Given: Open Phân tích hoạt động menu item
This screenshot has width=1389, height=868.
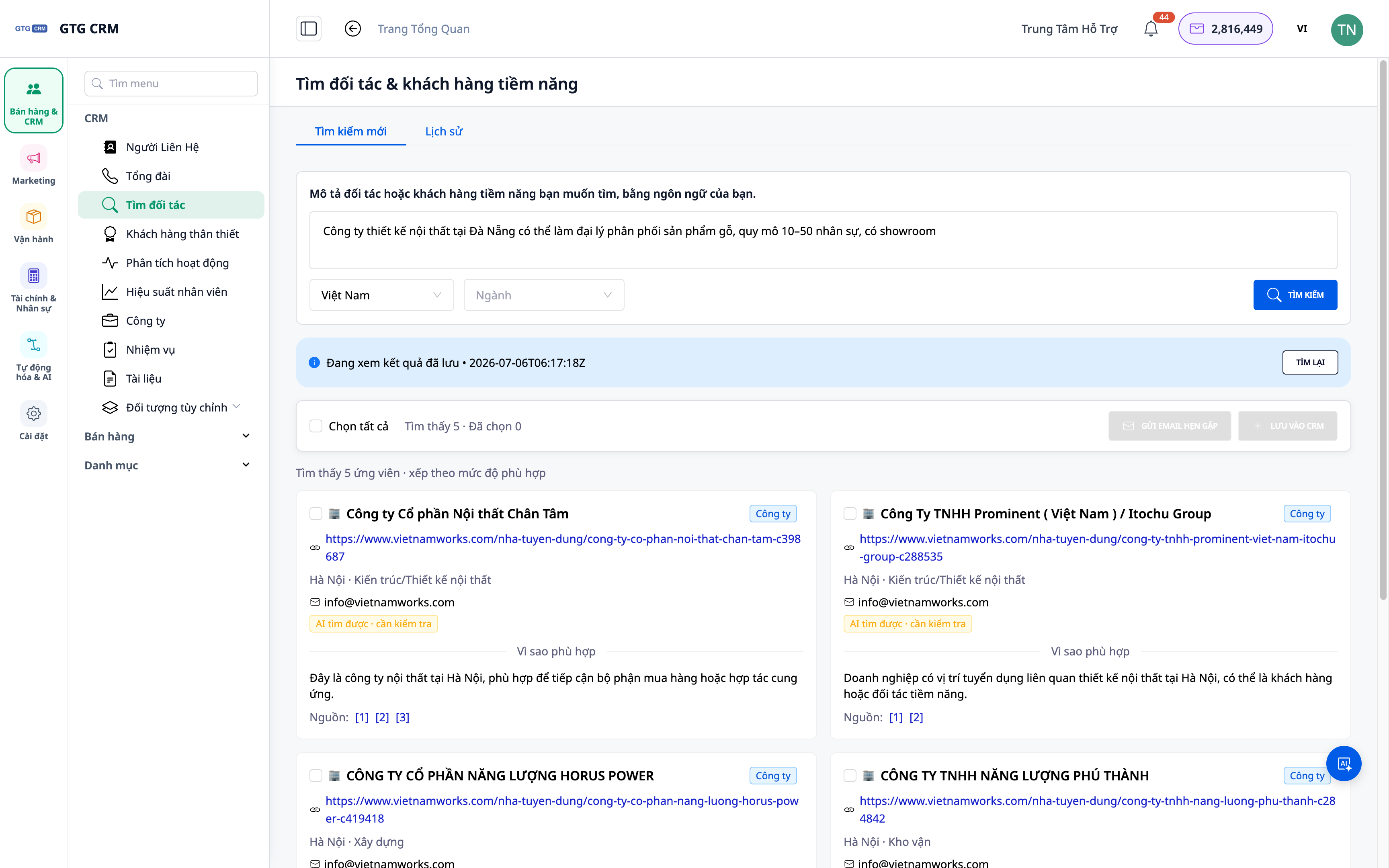Looking at the screenshot, I should pyautogui.click(x=171, y=262).
